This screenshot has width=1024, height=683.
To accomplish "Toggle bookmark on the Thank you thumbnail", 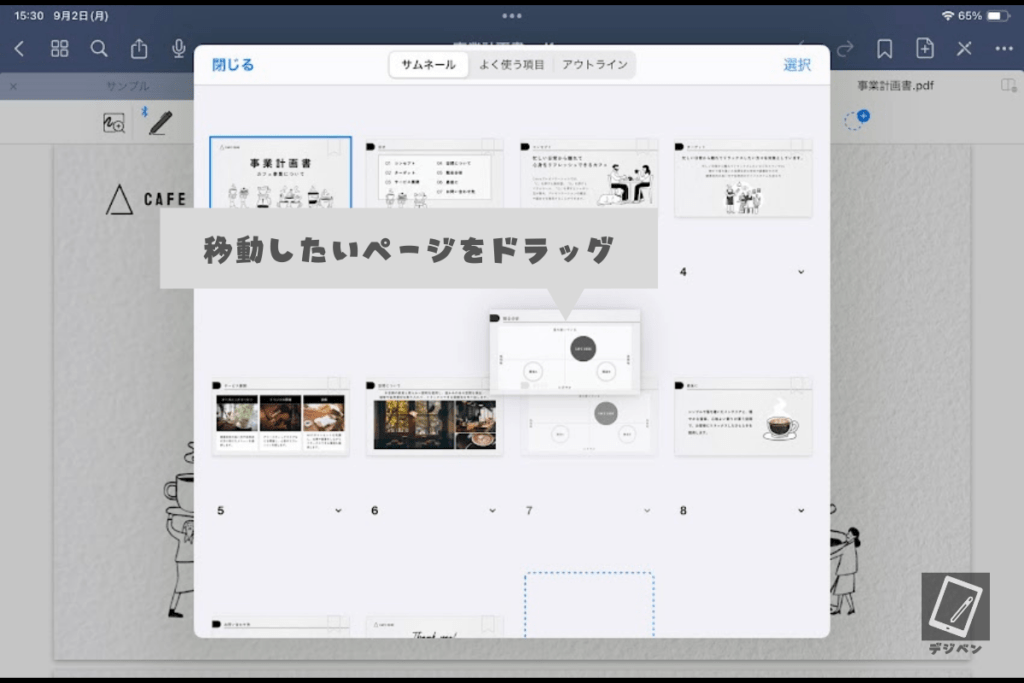I will click(x=488, y=624).
